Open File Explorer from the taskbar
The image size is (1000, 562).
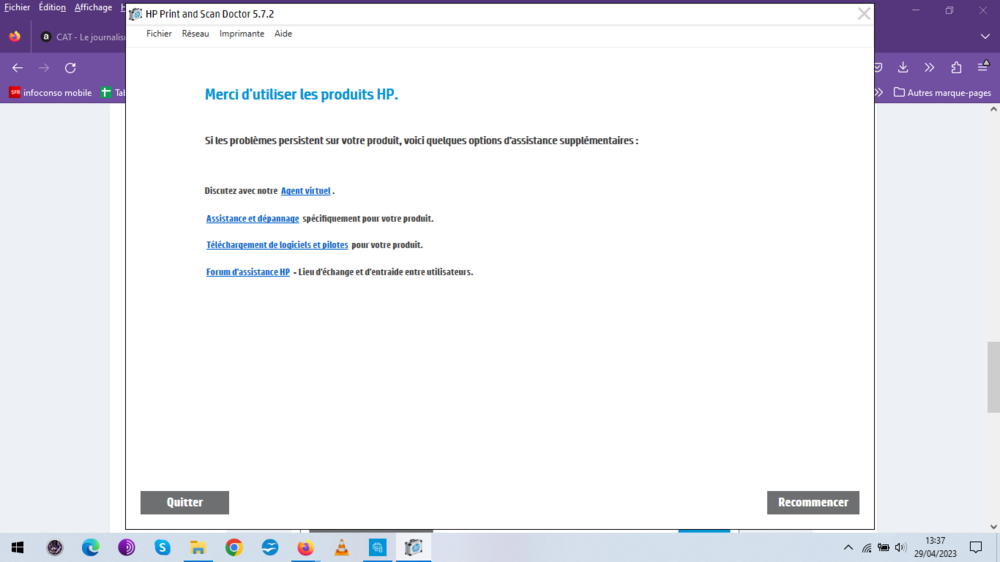point(198,547)
